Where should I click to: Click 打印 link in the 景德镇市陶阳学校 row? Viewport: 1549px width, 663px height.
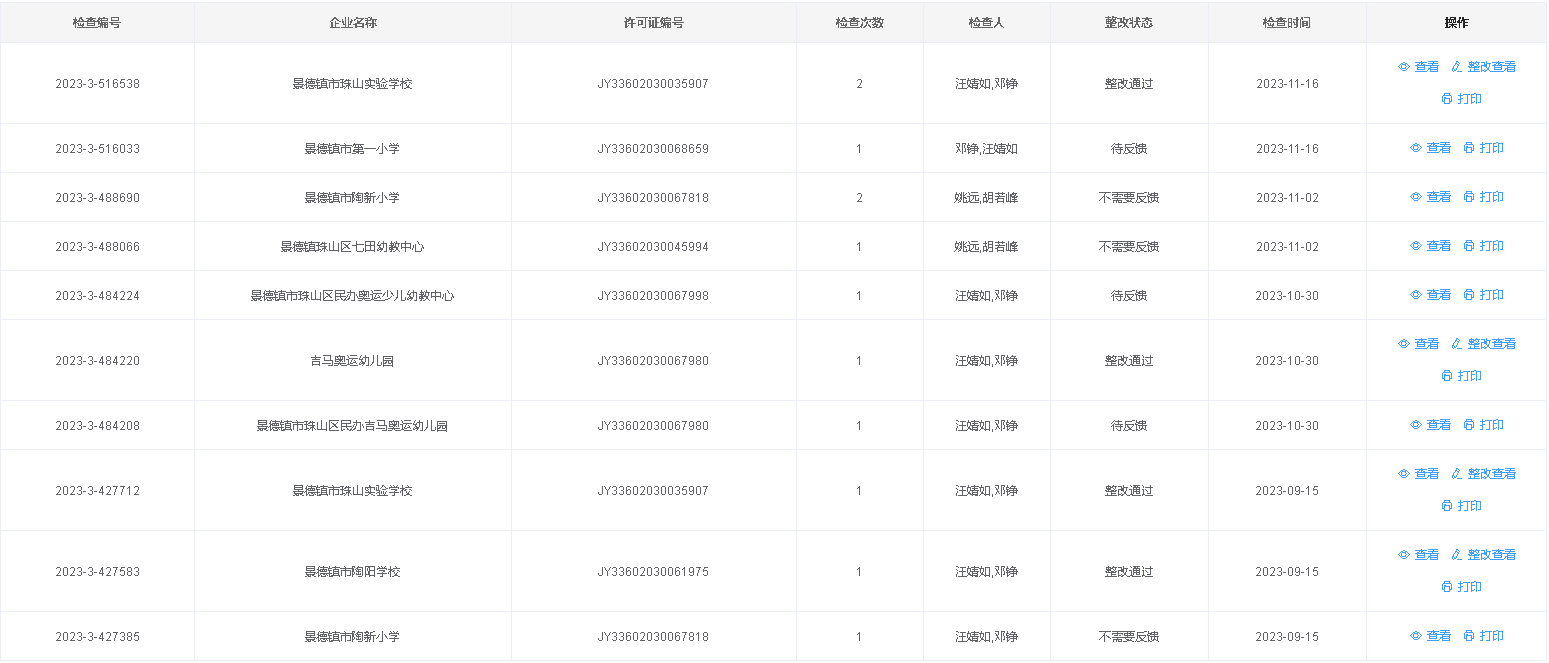click(1469, 587)
